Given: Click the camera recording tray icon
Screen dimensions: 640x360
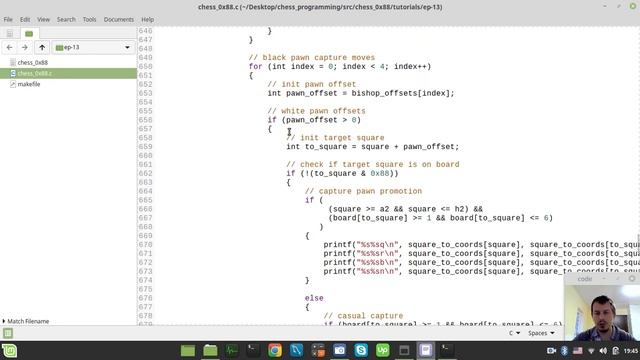Looking at the screenshot, I should (551, 351).
